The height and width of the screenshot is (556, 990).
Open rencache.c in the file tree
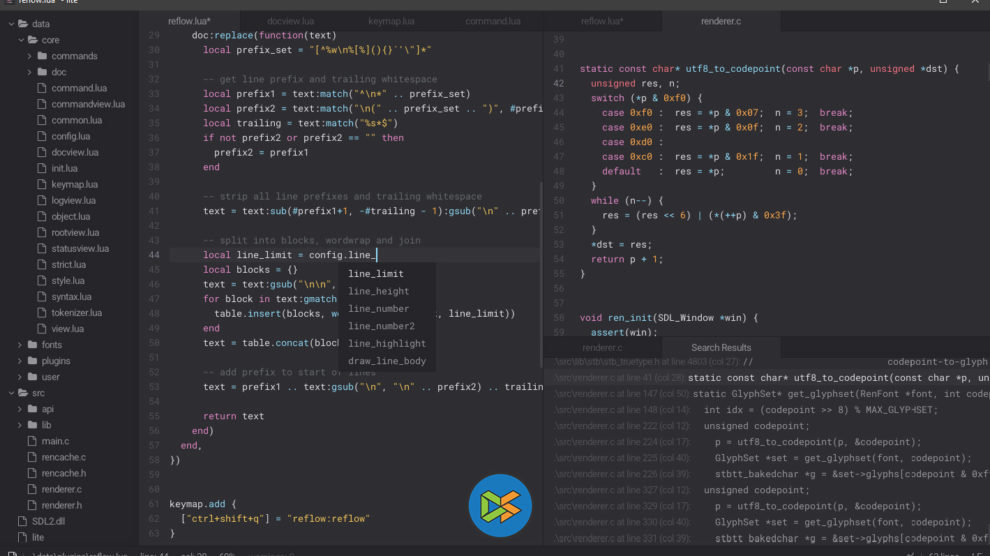tap(64, 458)
